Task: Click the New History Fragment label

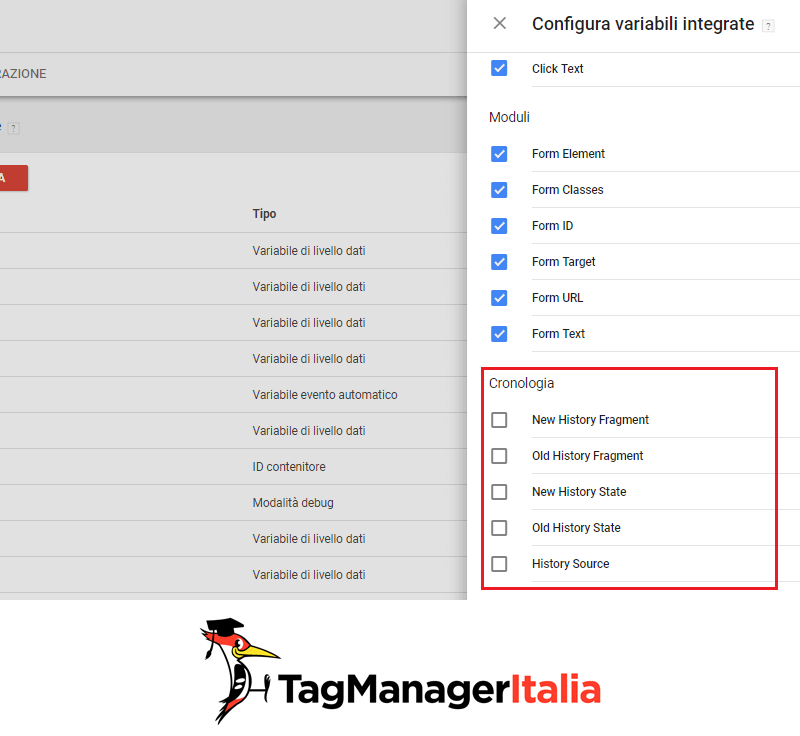Action: [x=590, y=420]
